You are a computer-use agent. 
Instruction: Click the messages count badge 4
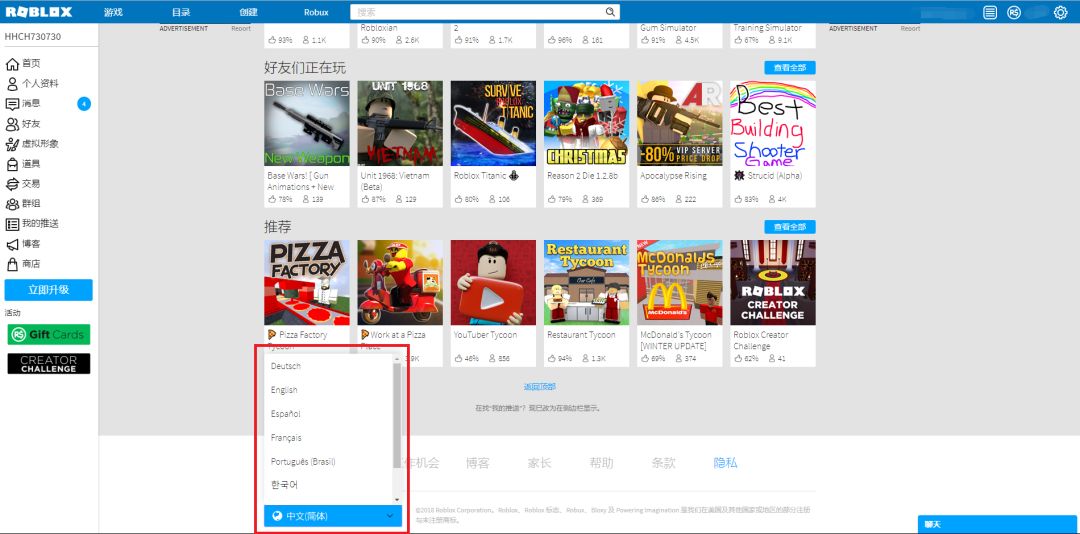click(x=84, y=104)
